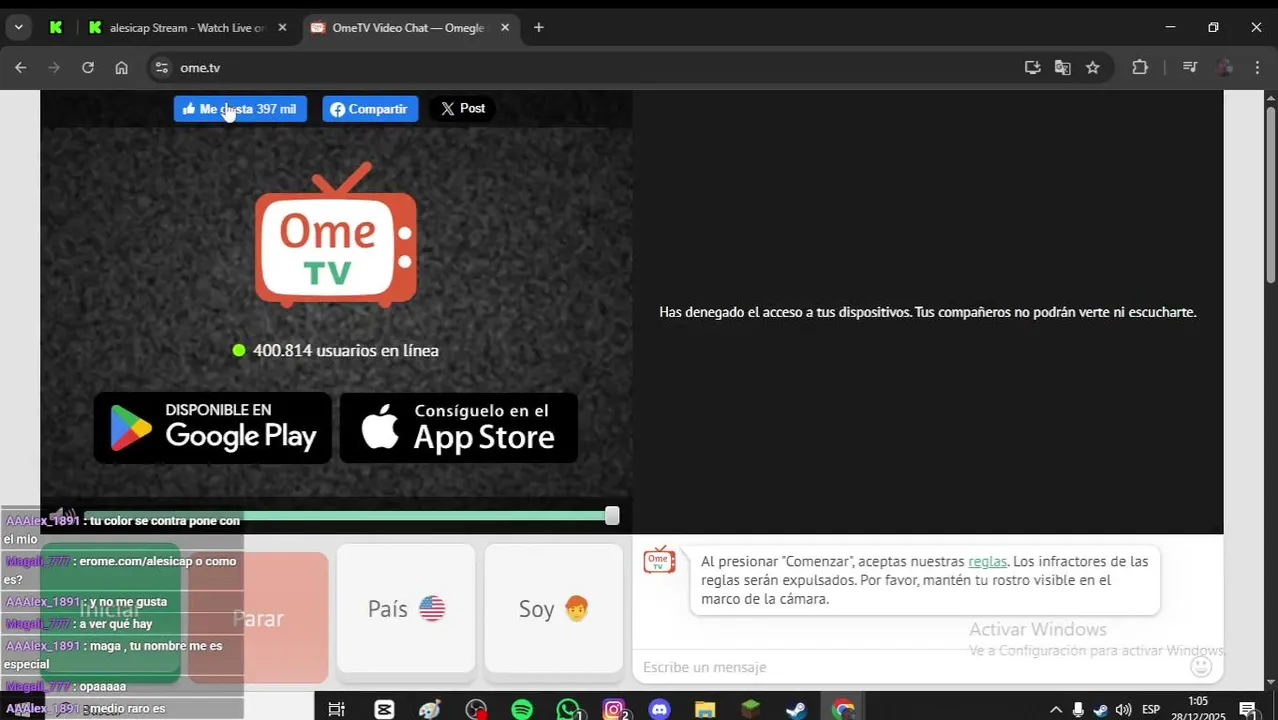Open the reglas link
This screenshot has height=720, width=1278.
pyautogui.click(x=987, y=562)
